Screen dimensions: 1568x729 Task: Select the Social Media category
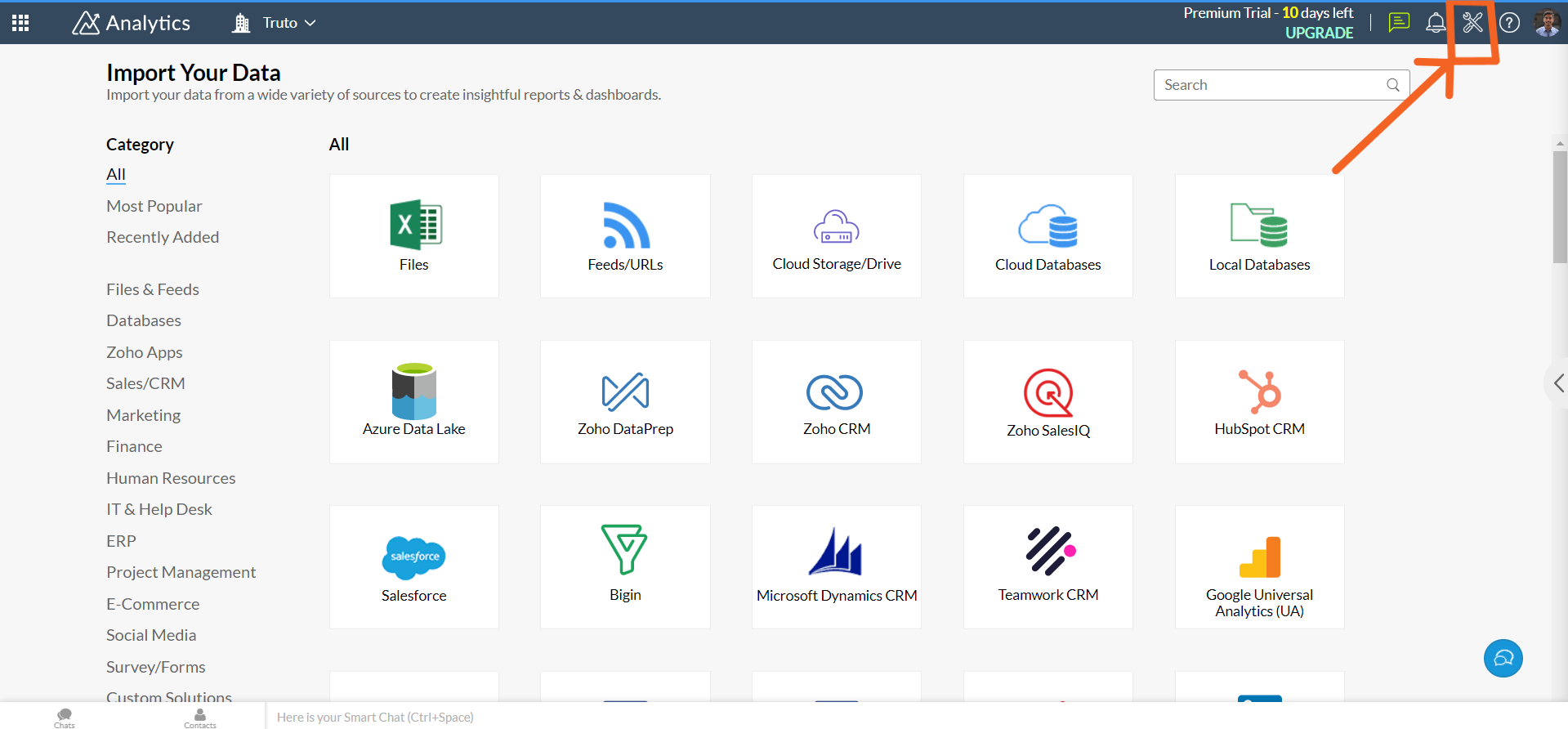(151, 635)
